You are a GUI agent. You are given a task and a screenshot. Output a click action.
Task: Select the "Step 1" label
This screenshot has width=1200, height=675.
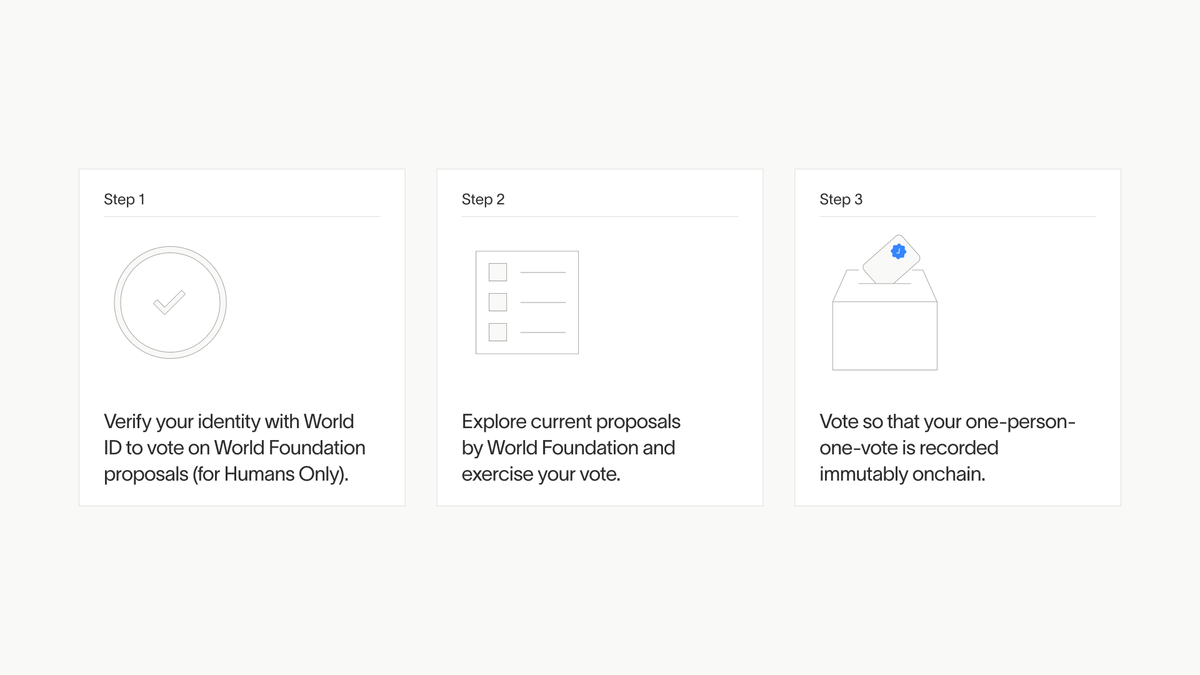point(124,199)
